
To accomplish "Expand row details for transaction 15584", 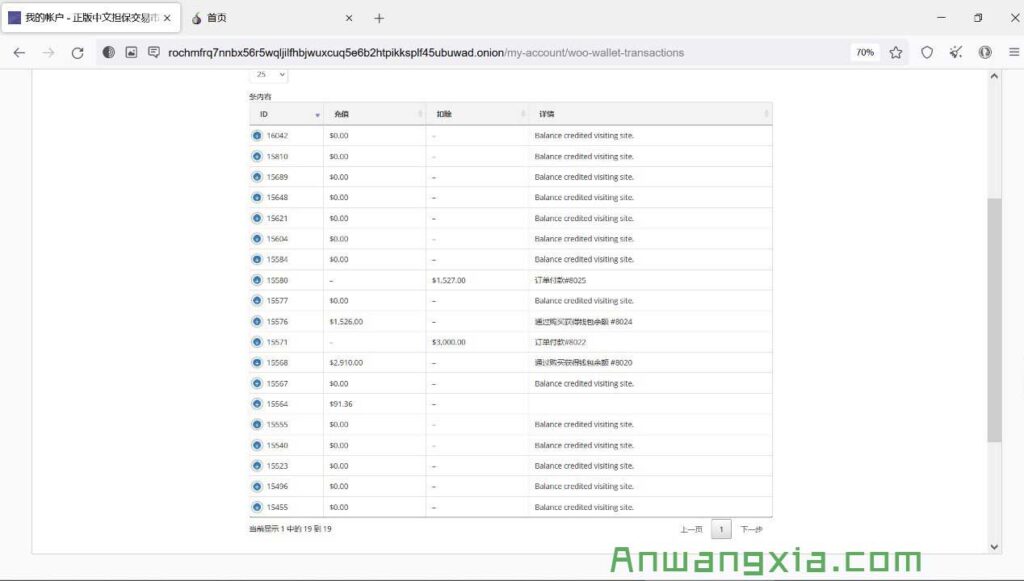I will (257, 259).
